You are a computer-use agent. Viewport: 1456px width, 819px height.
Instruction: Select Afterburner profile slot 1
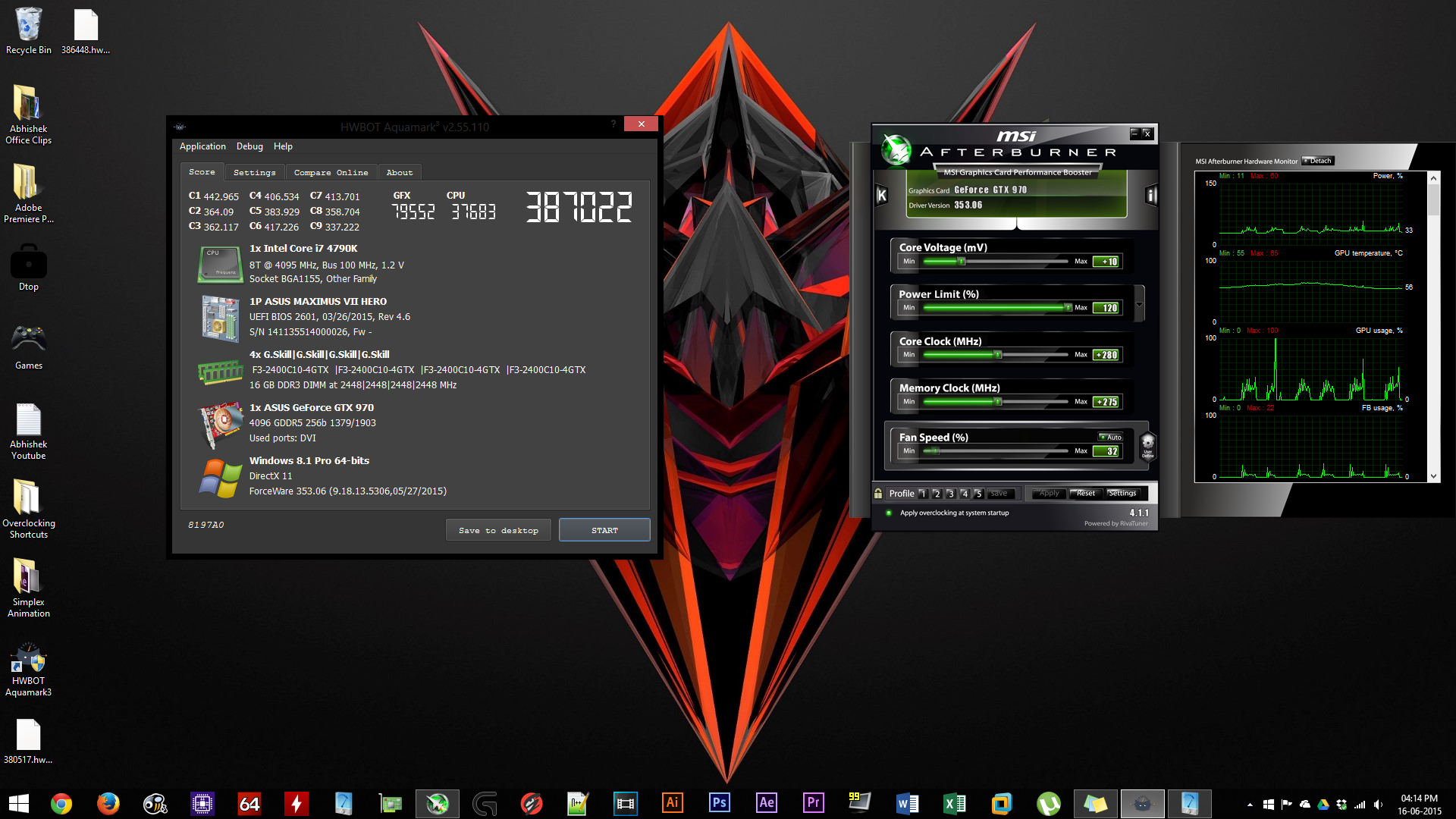tap(923, 494)
